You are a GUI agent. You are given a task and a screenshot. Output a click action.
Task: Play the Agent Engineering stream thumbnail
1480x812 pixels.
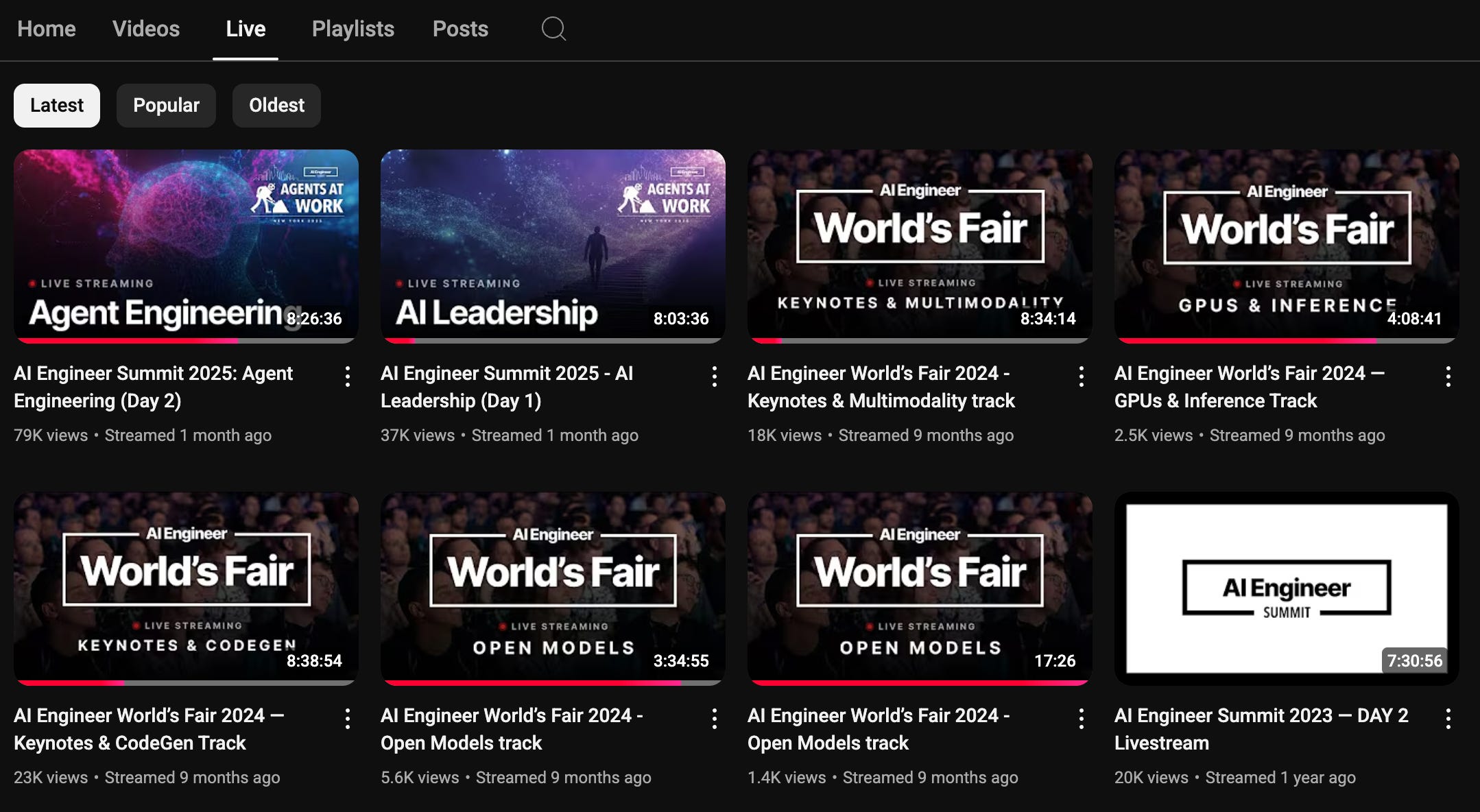pos(186,246)
